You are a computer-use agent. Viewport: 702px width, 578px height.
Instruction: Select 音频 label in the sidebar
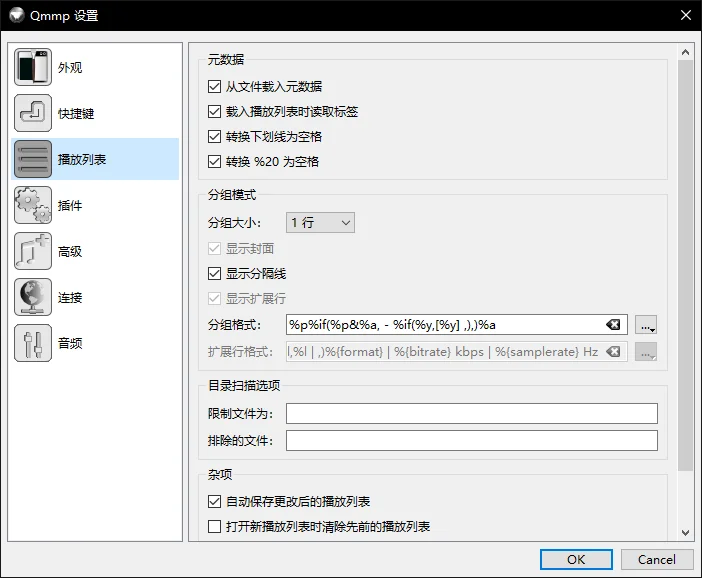click(70, 343)
